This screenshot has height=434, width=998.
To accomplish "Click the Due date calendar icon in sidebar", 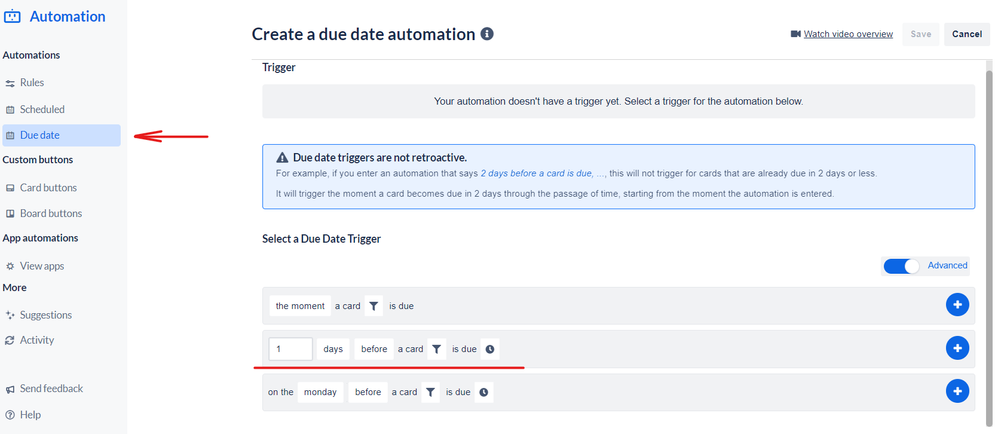I will pos(10,135).
